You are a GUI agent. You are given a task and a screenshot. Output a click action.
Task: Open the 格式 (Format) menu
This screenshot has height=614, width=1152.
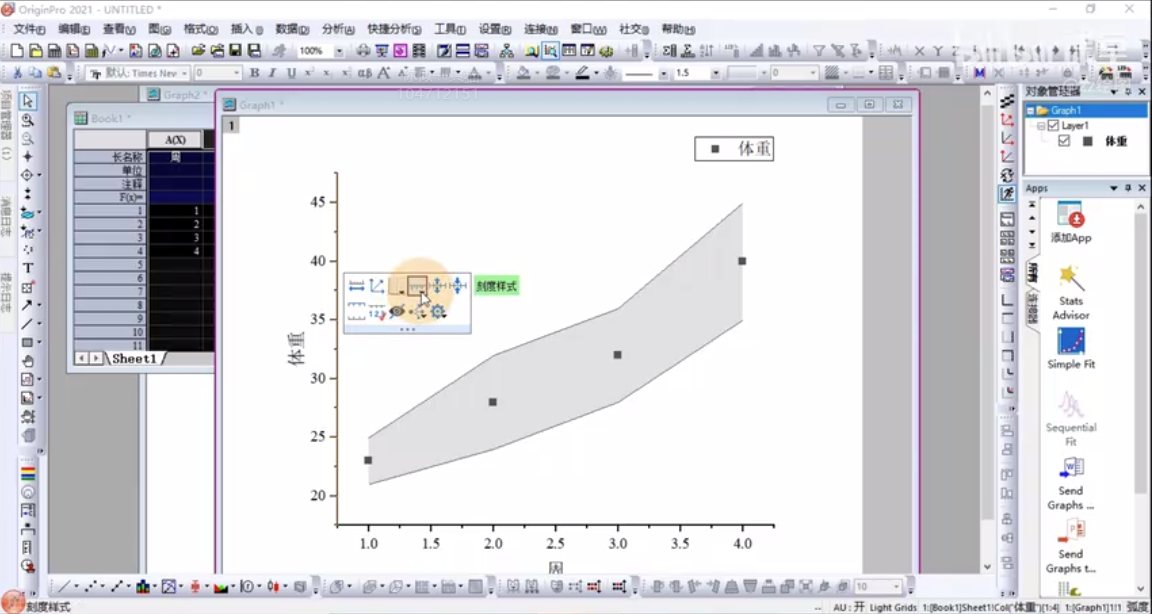[x=201, y=29]
